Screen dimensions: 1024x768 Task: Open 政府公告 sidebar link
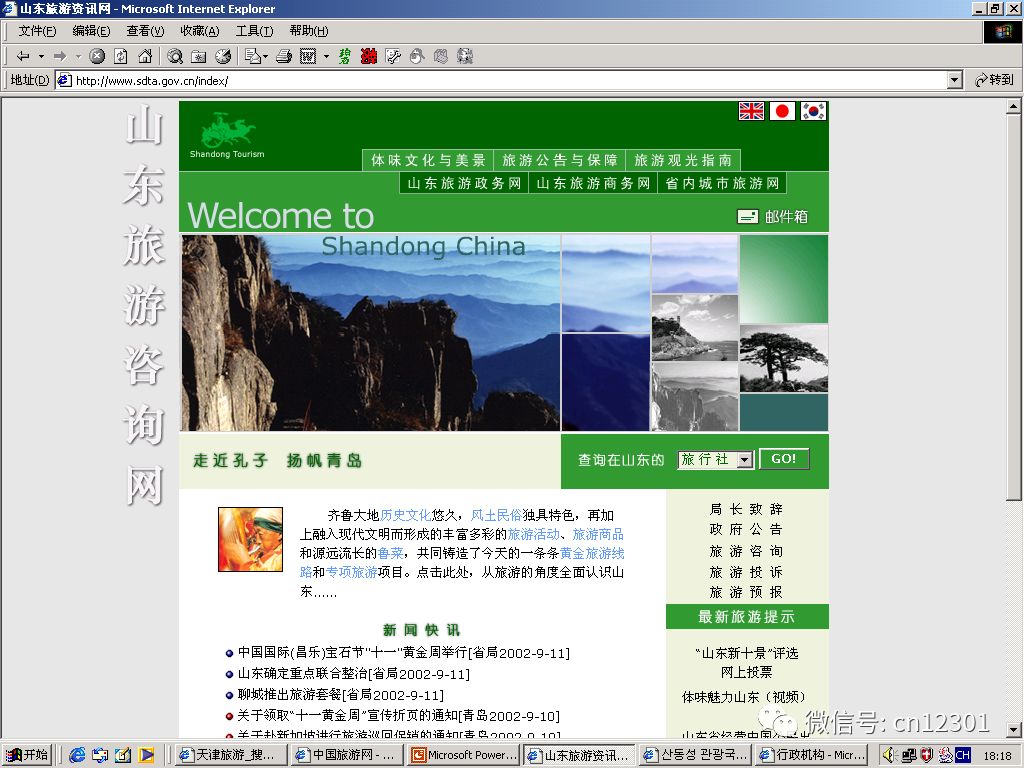(x=746, y=530)
